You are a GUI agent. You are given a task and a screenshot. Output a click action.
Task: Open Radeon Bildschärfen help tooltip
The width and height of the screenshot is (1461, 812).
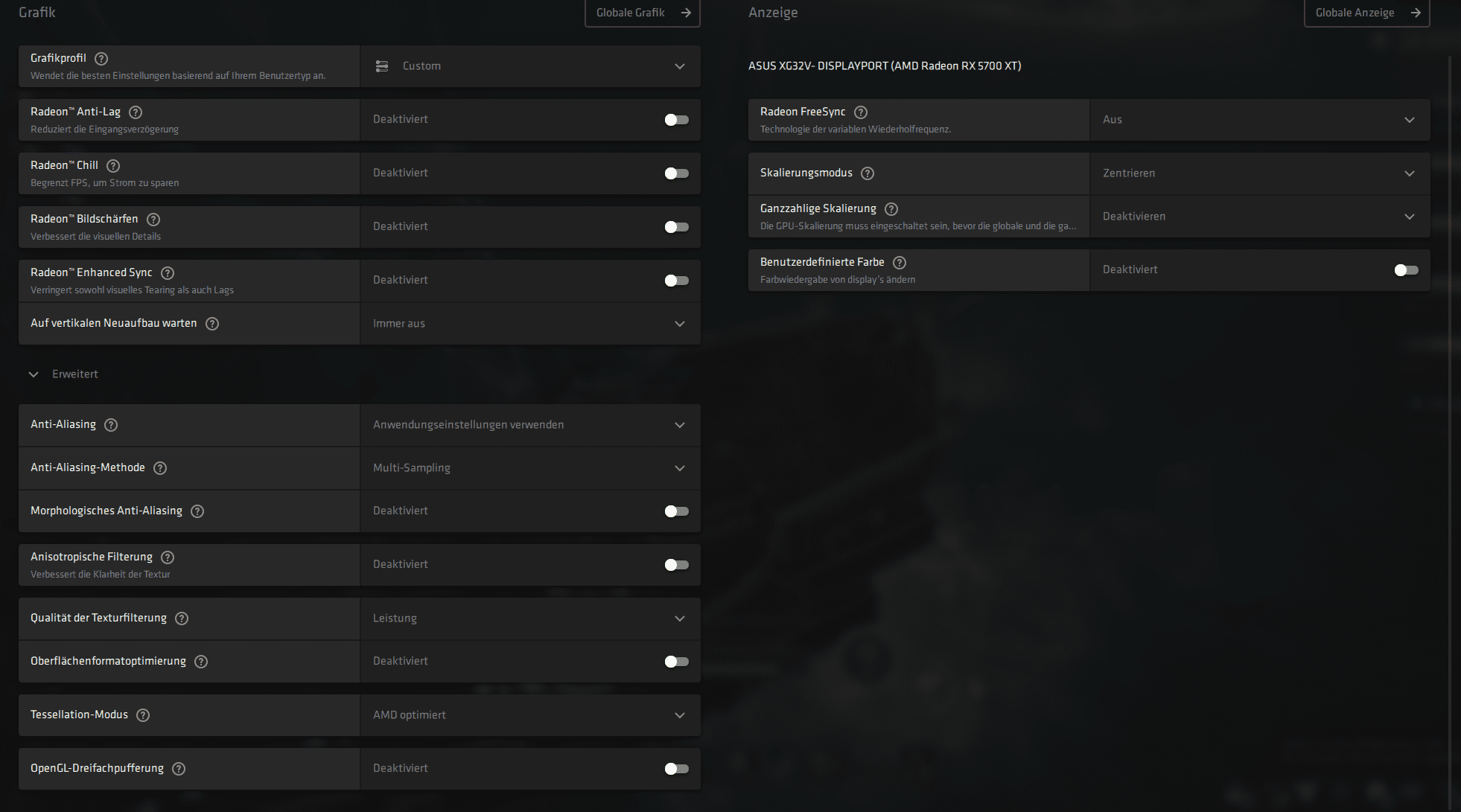pos(153,220)
